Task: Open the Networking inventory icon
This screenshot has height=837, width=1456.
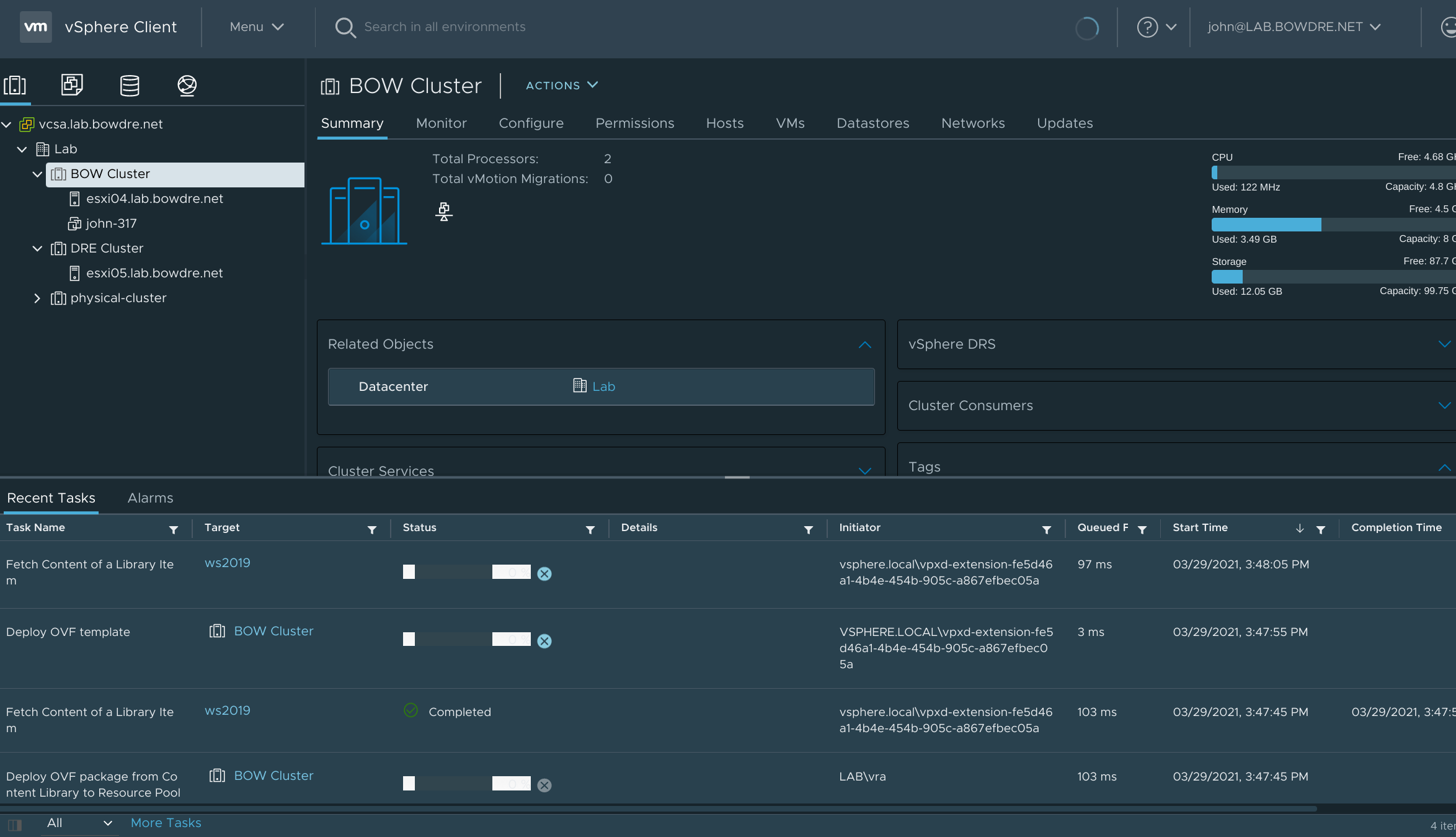Action: coord(187,85)
